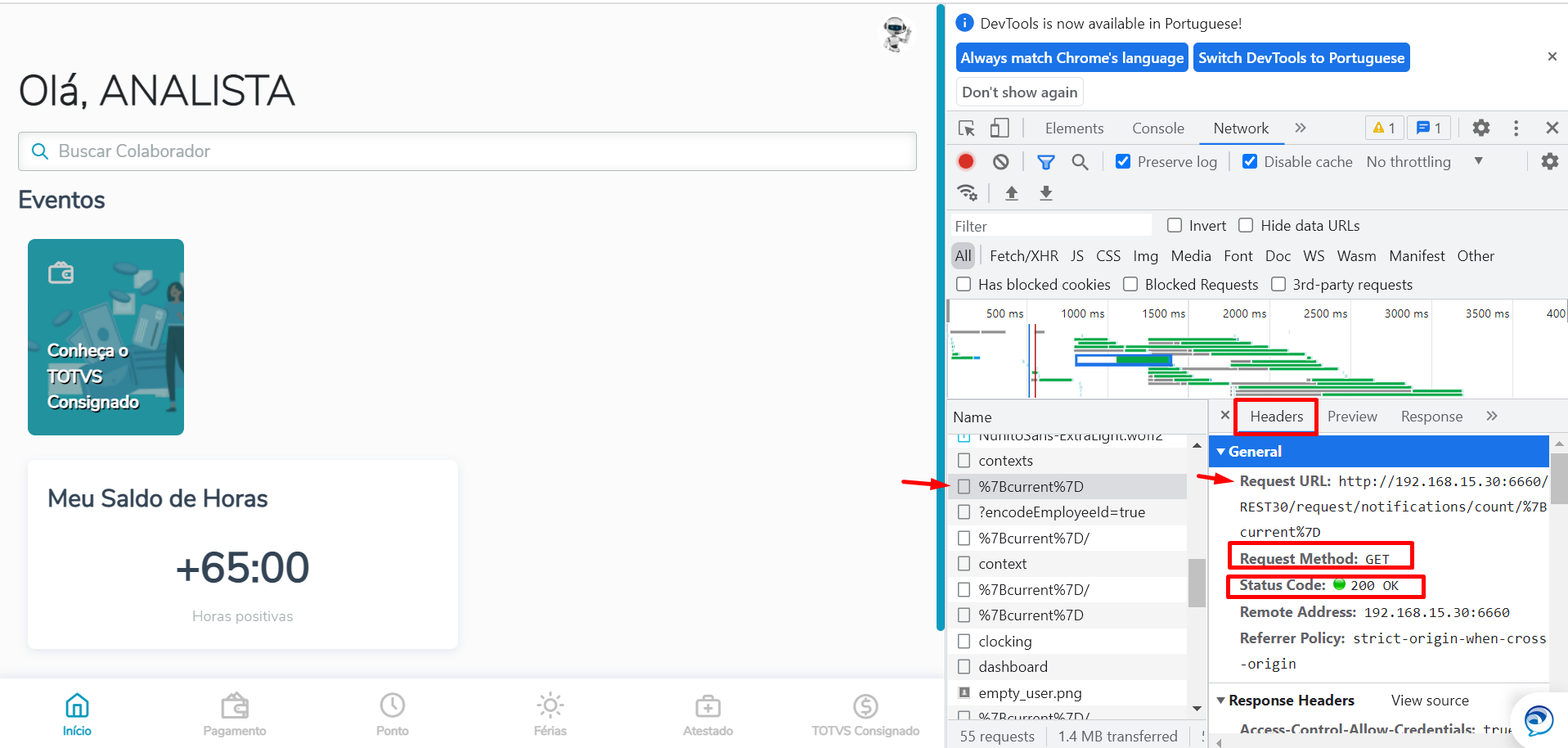The image size is (1568, 748).
Task: Open the Atestado section
Action: pyautogui.click(x=708, y=714)
